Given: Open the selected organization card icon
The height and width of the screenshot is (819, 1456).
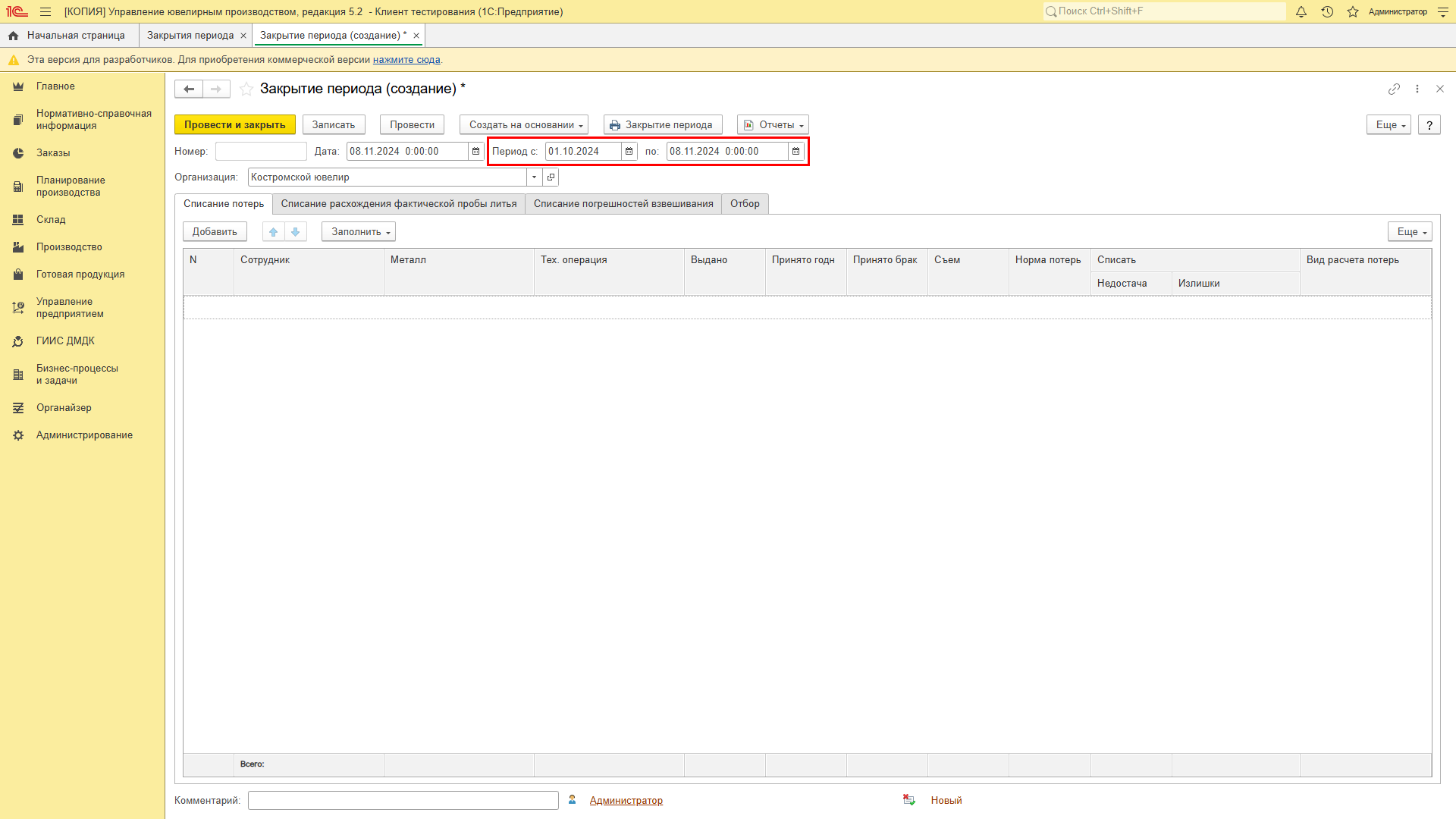Looking at the screenshot, I should tap(551, 177).
